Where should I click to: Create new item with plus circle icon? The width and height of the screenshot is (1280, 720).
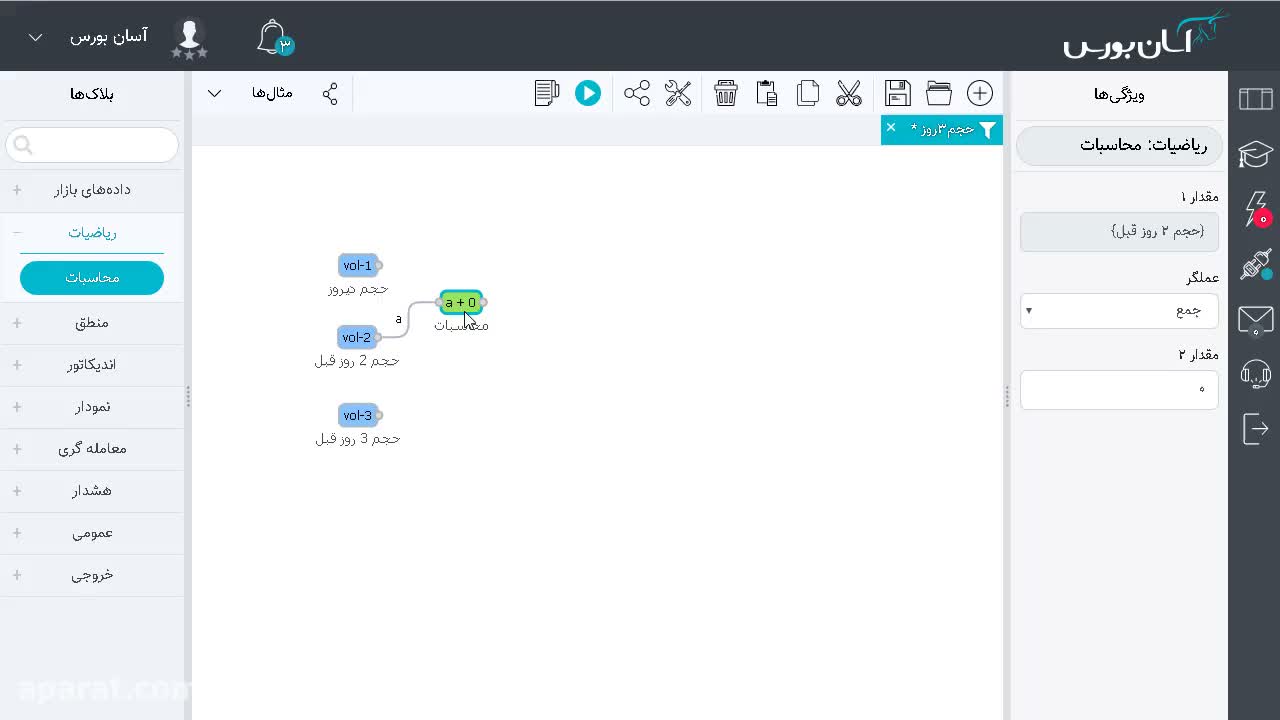coord(980,94)
